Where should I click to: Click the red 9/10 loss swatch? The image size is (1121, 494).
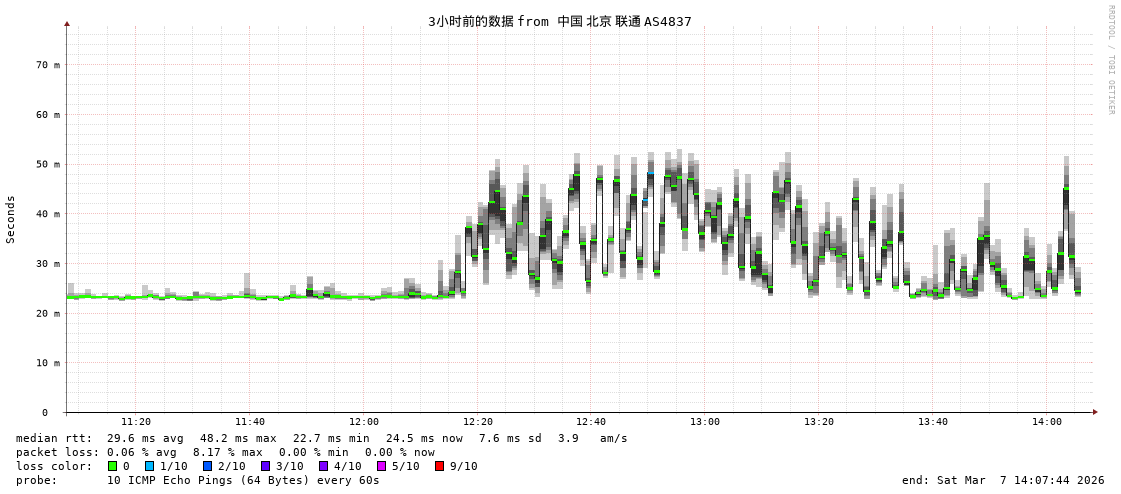(x=439, y=466)
